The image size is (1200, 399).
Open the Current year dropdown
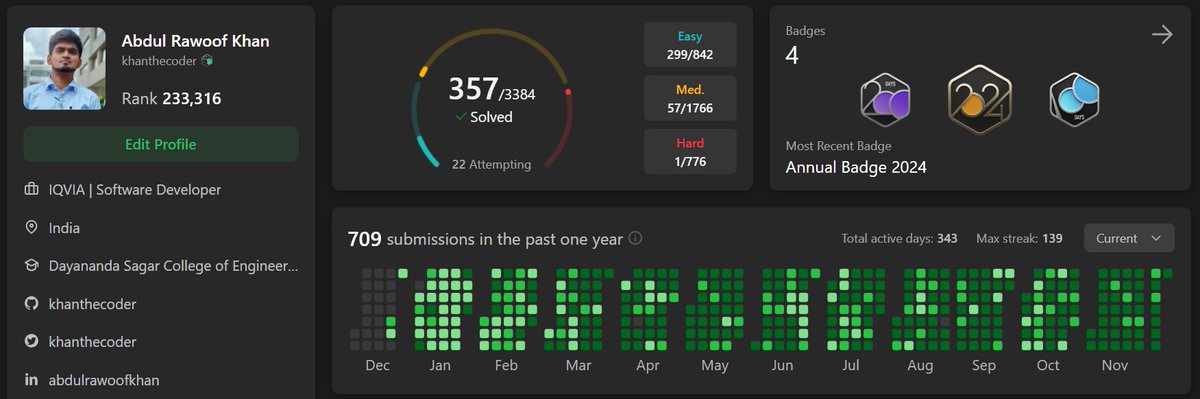tap(1128, 238)
